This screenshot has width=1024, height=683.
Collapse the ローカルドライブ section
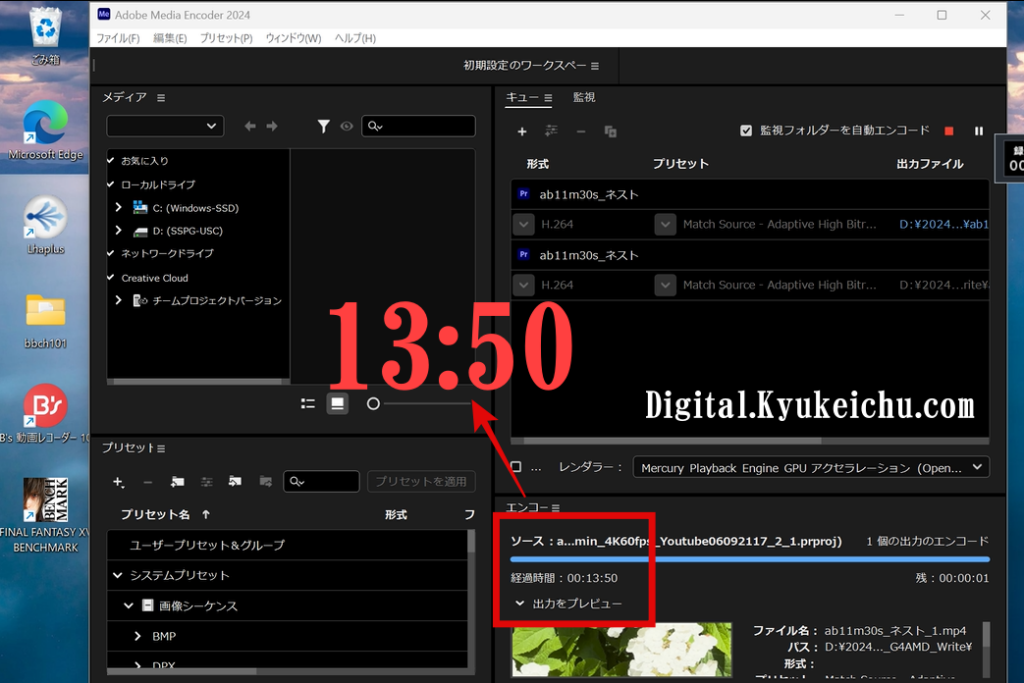coord(111,184)
